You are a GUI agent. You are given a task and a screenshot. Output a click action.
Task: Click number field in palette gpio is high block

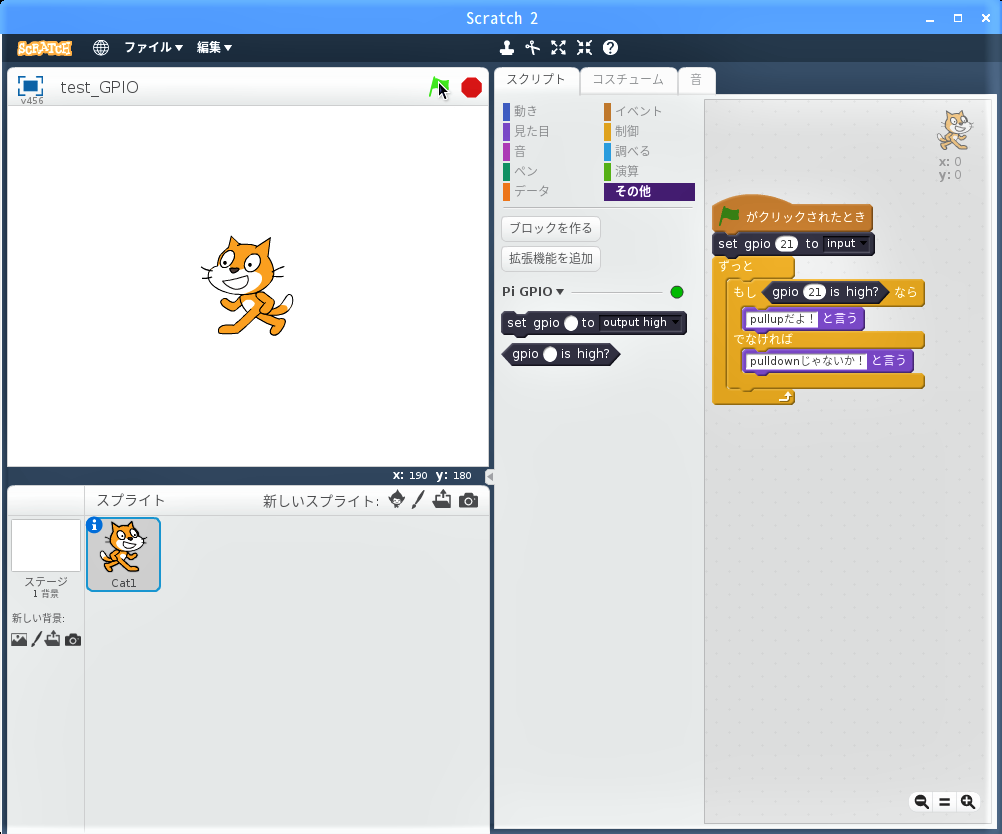[x=550, y=354]
